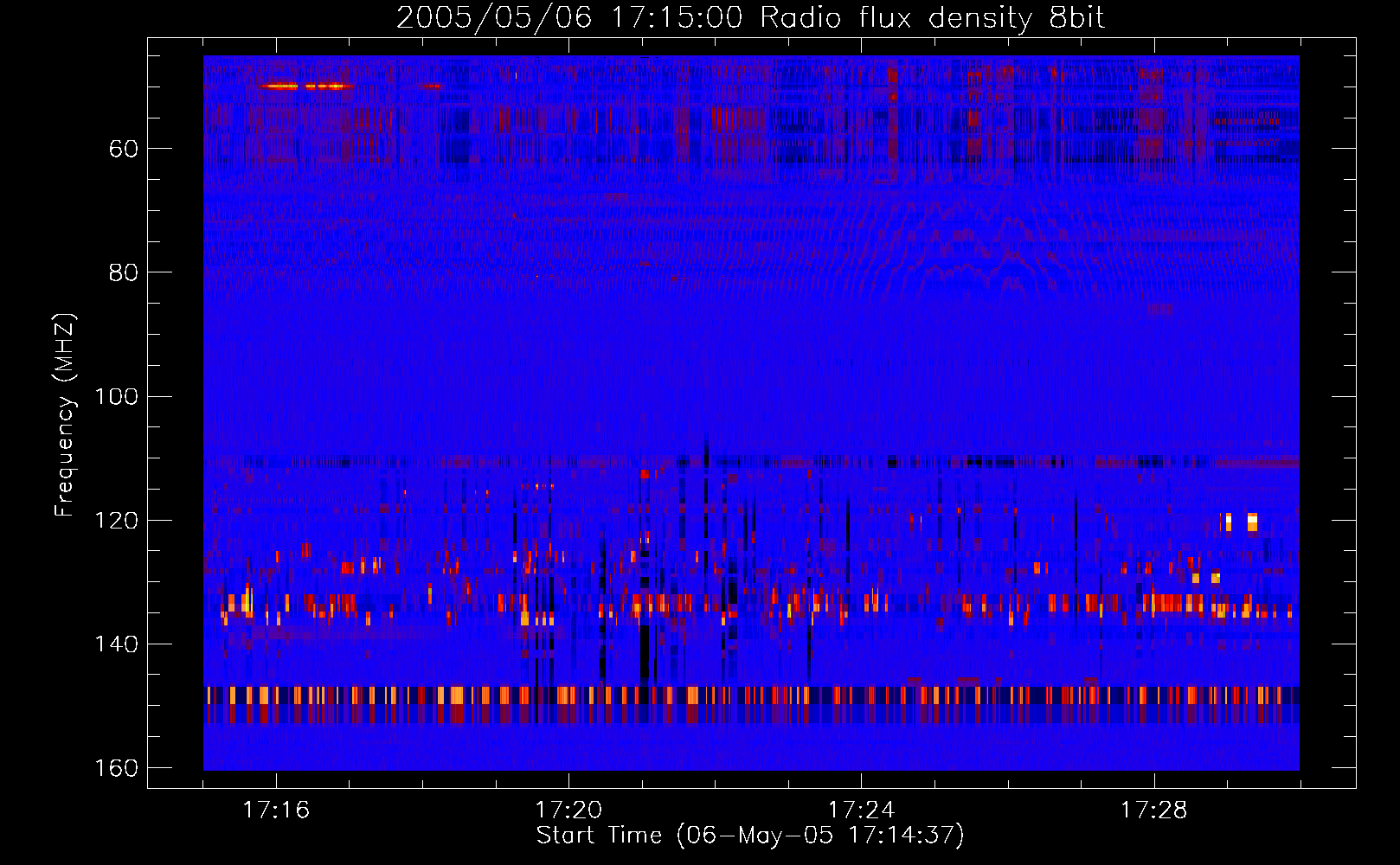This screenshot has width=1400, height=865.
Task: Select the 120 frequency tick label
Action: (117, 521)
